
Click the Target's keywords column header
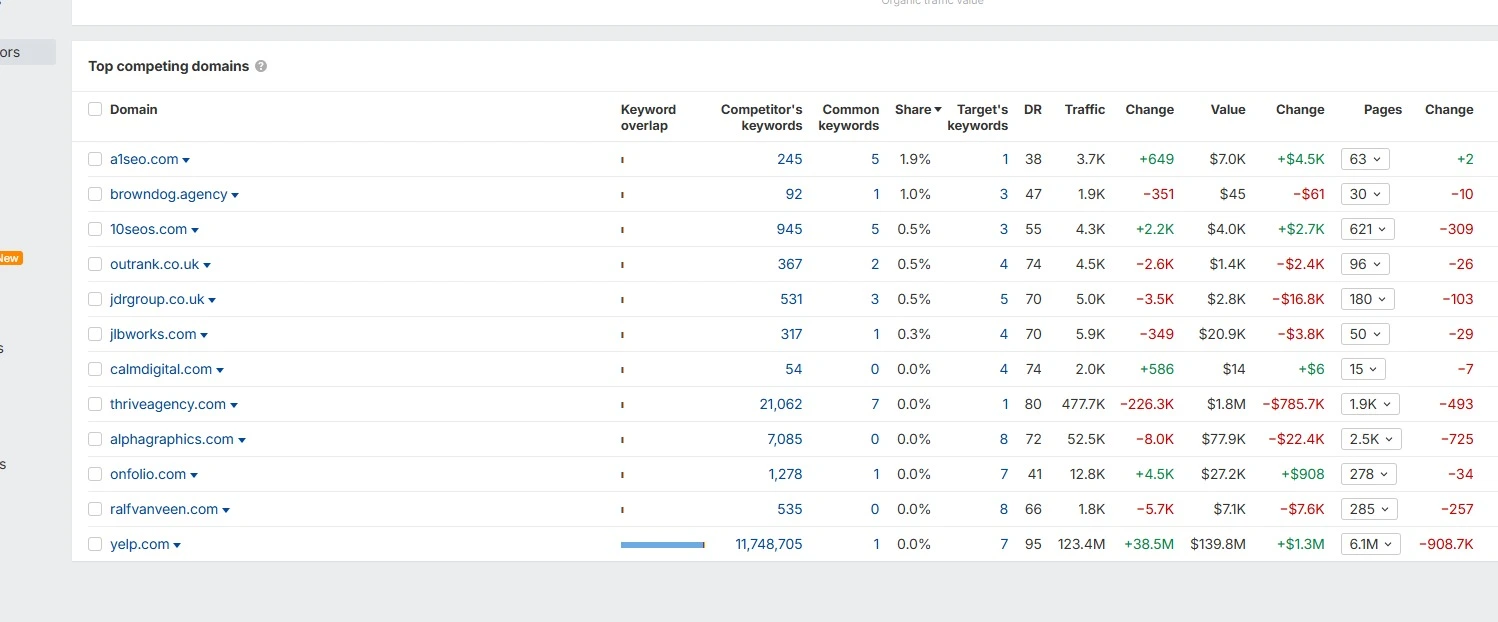click(x=978, y=117)
